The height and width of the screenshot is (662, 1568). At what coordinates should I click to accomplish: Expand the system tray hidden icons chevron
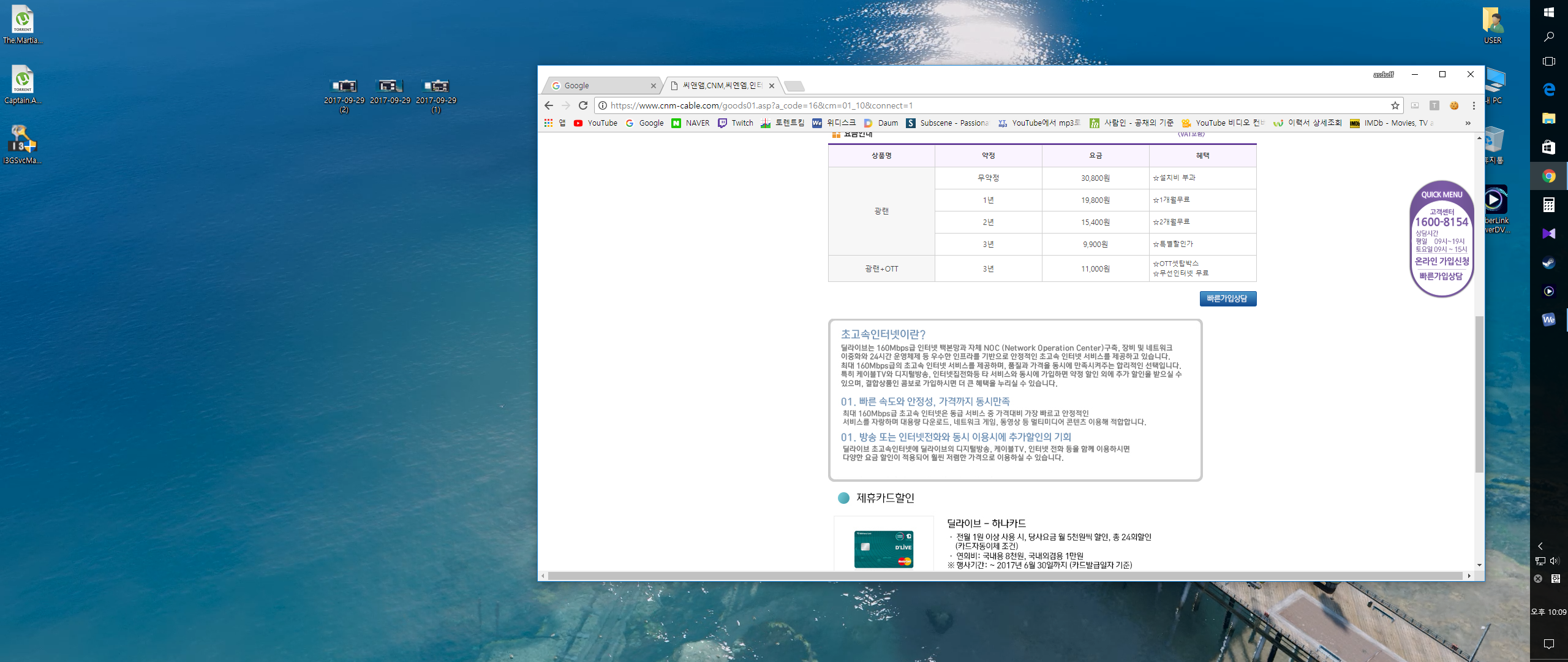(1540, 546)
